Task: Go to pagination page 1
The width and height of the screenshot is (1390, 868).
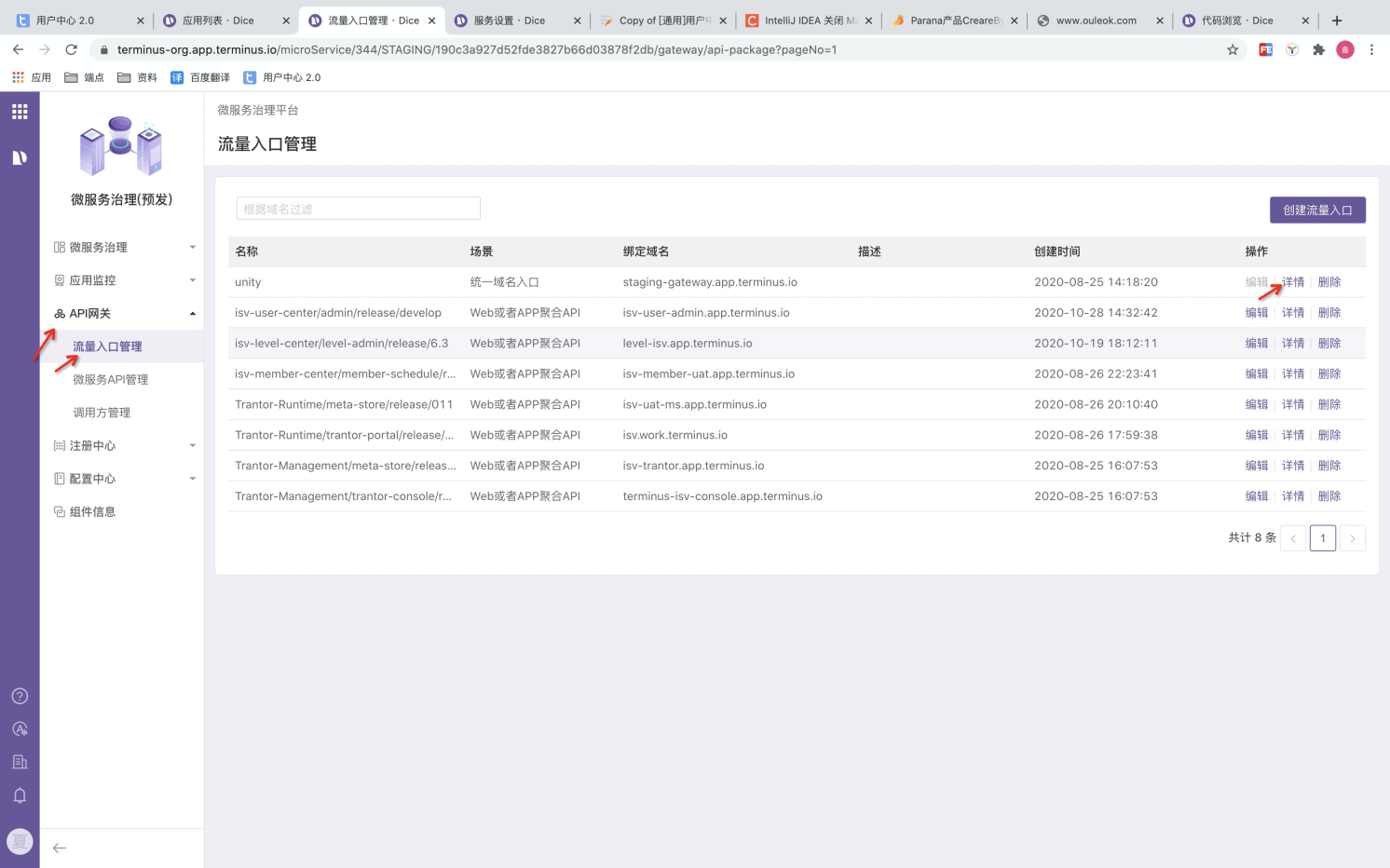Action: (1323, 538)
